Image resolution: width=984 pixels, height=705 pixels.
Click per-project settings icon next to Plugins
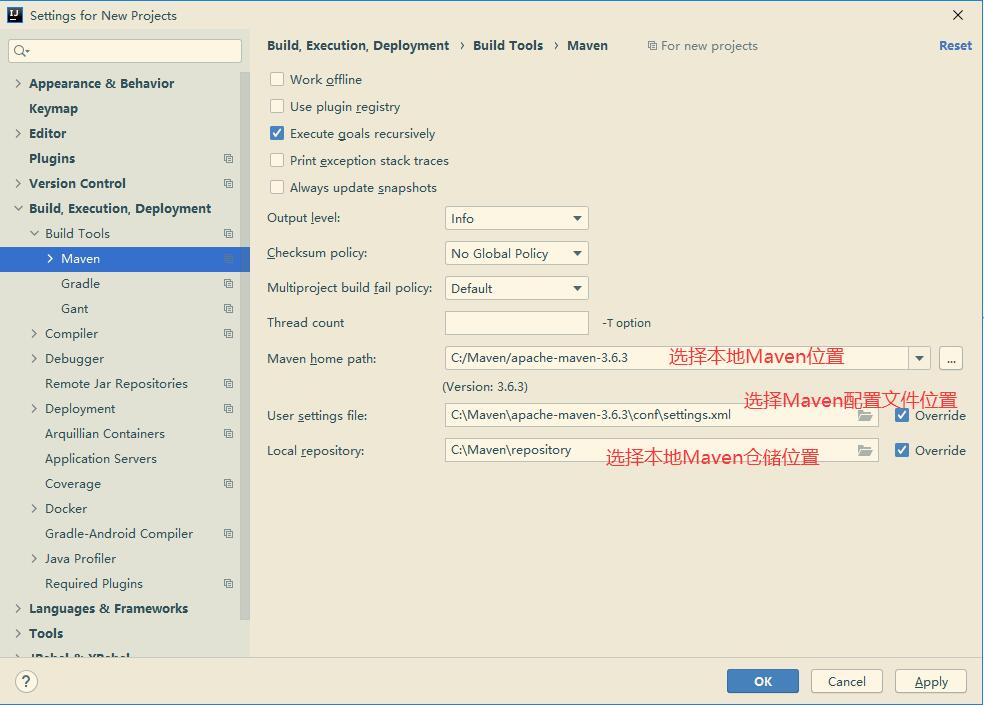(x=228, y=158)
